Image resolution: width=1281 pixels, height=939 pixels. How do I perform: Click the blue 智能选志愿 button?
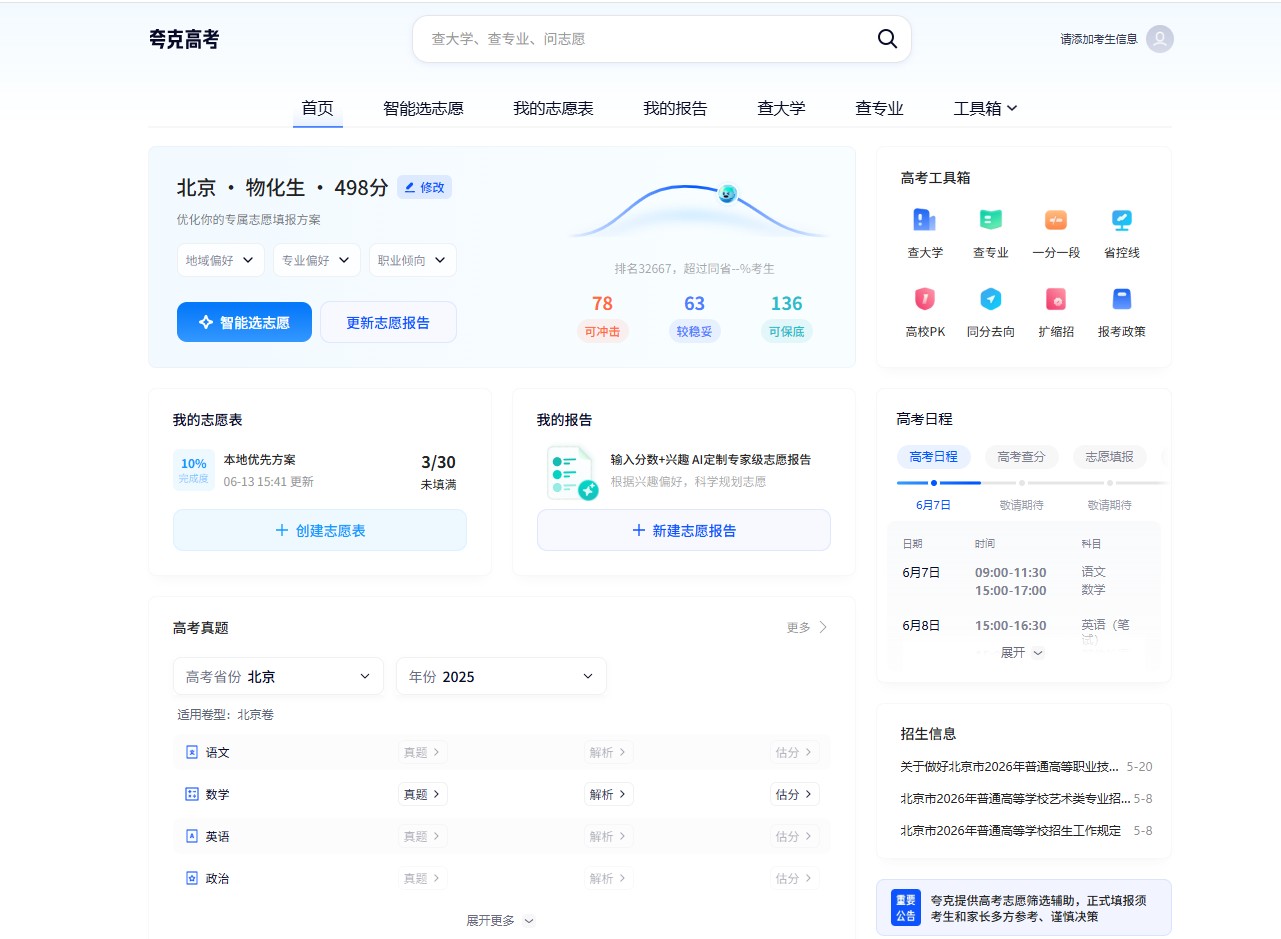(244, 322)
